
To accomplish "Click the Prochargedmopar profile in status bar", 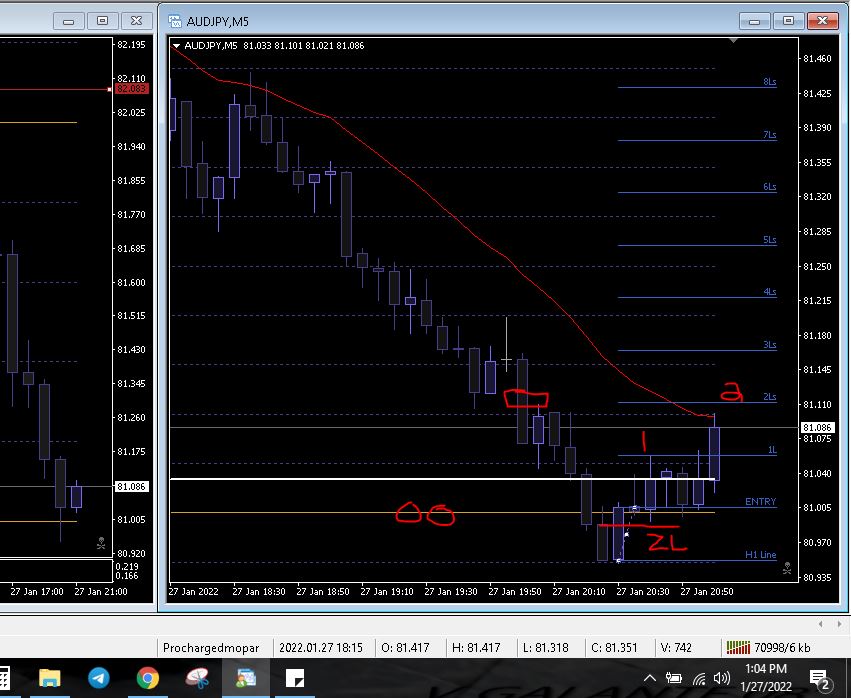I will coord(211,648).
